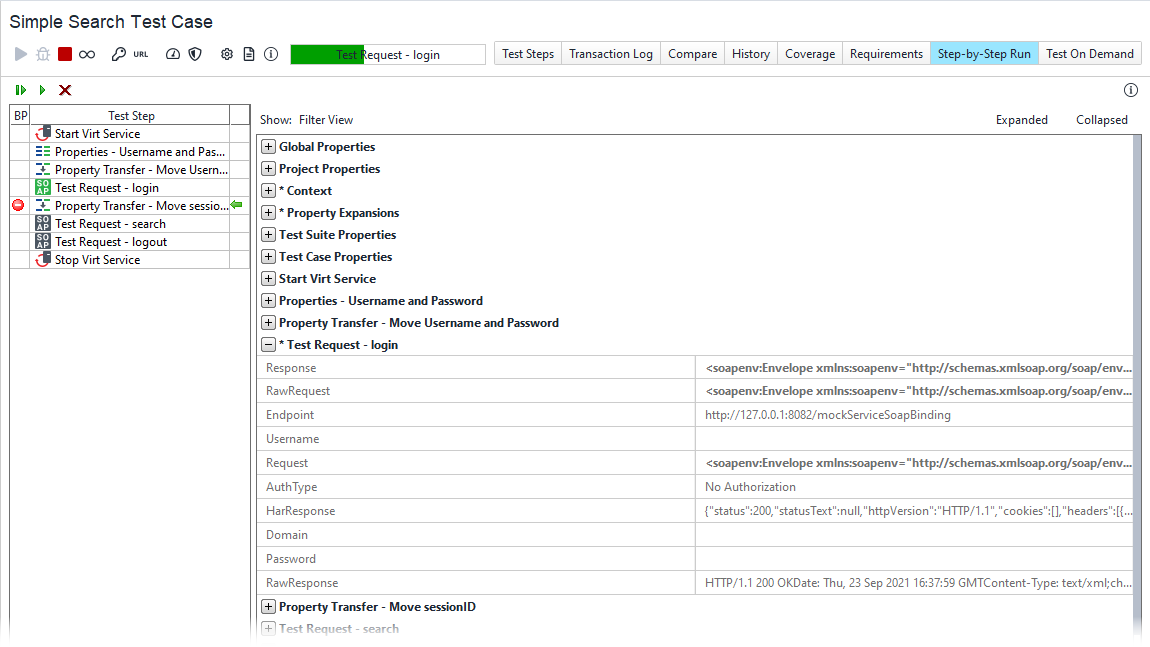This screenshot has height=647, width=1150.
Task: Click the Collapsed link
Action: 1101,119
